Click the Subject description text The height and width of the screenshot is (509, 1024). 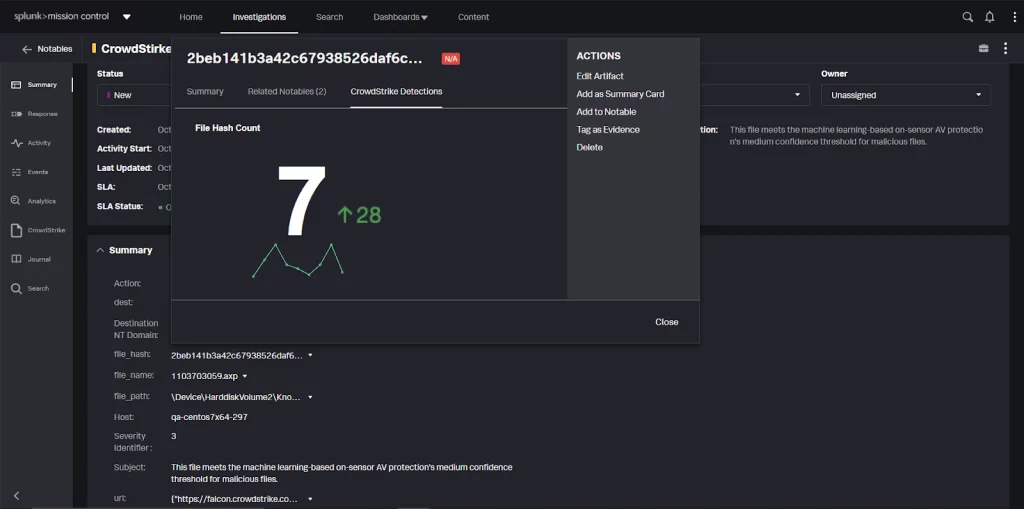[x=342, y=473]
